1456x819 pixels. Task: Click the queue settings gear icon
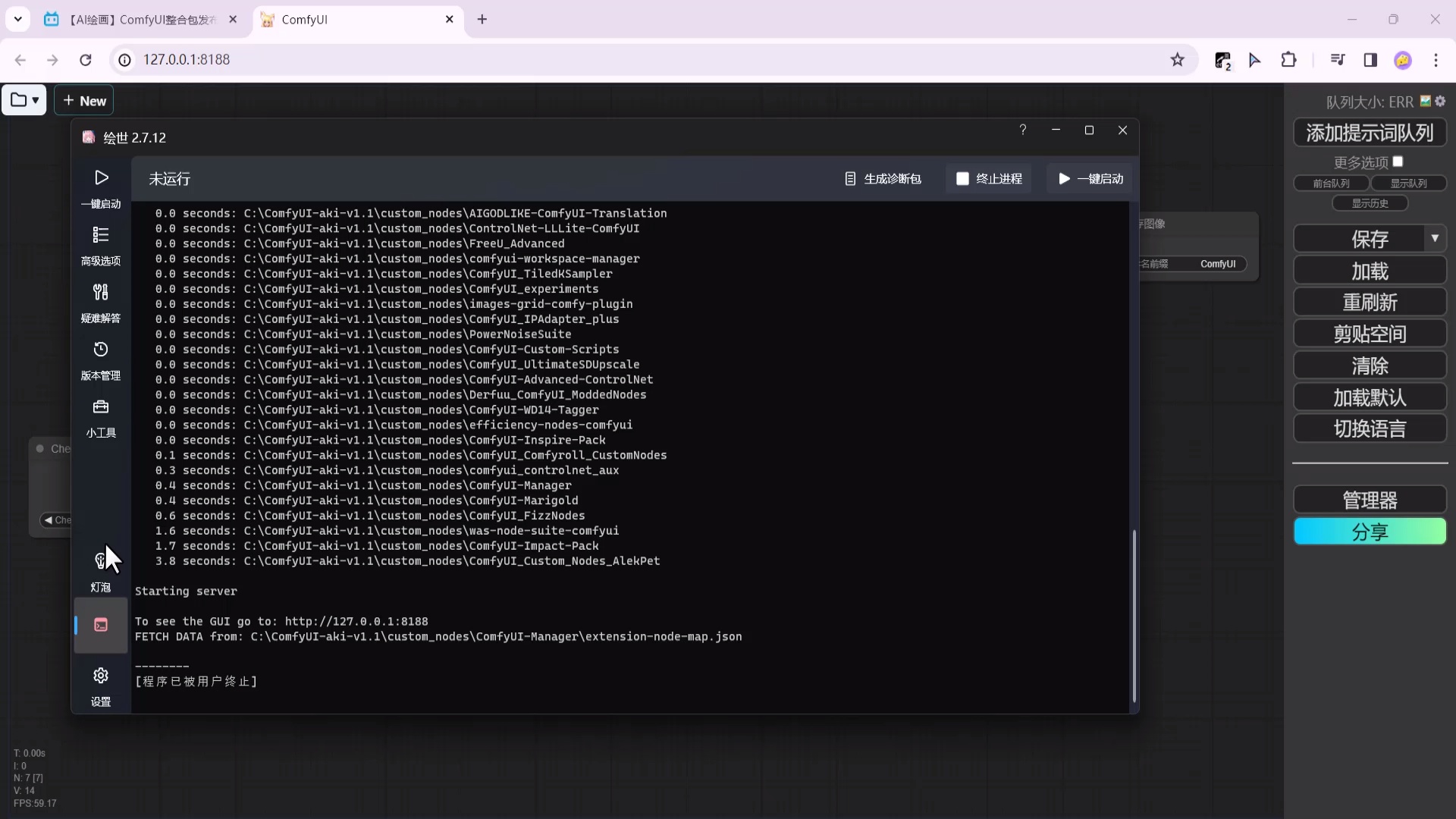click(x=1440, y=101)
